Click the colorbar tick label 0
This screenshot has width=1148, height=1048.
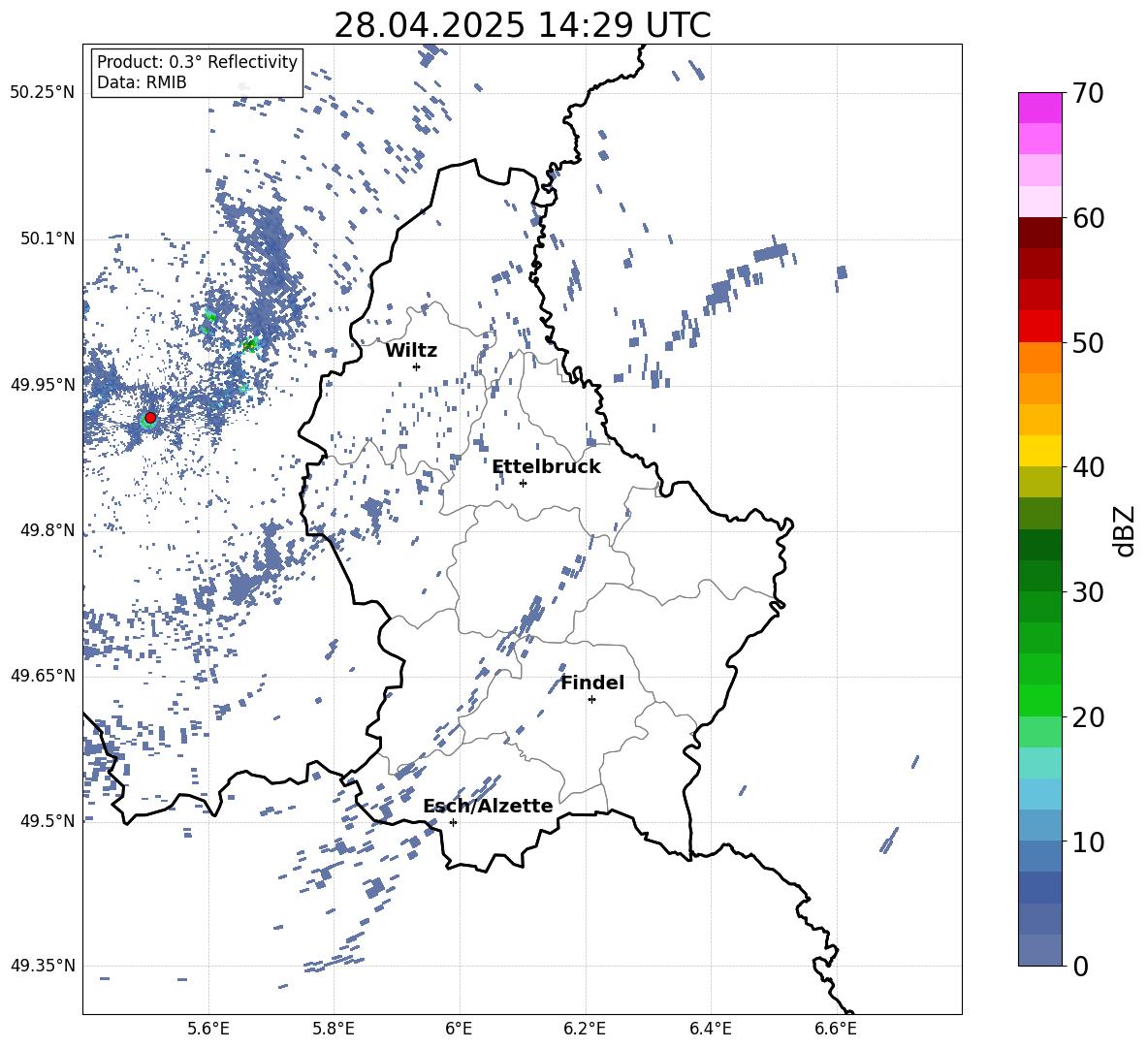pyautogui.click(x=1080, y=966)
